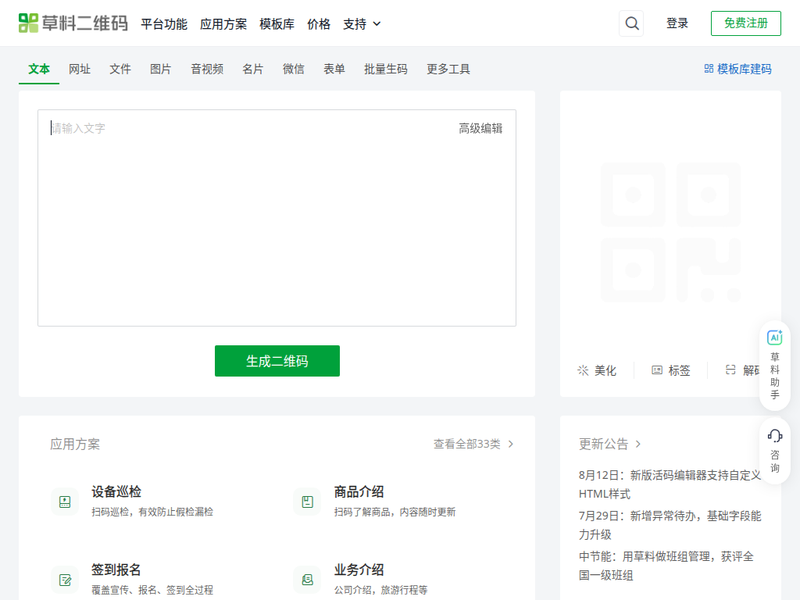Switch to the 表单 tab
Screen dimensions: 800x600
click(334, 69)
